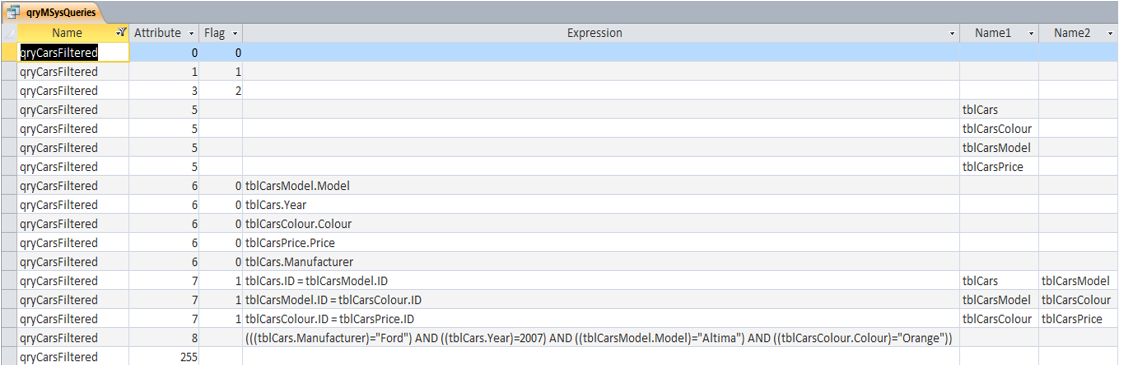Click the WHERE expression containing "Ford"
The image size is (1121, 370).
pyautogui.click(x=601, y=338)
